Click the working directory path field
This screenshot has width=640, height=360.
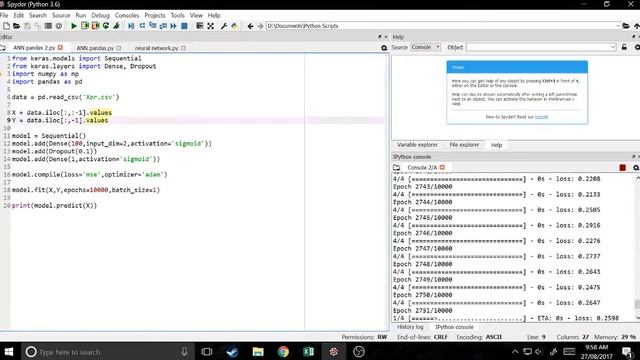pos(443,26)
